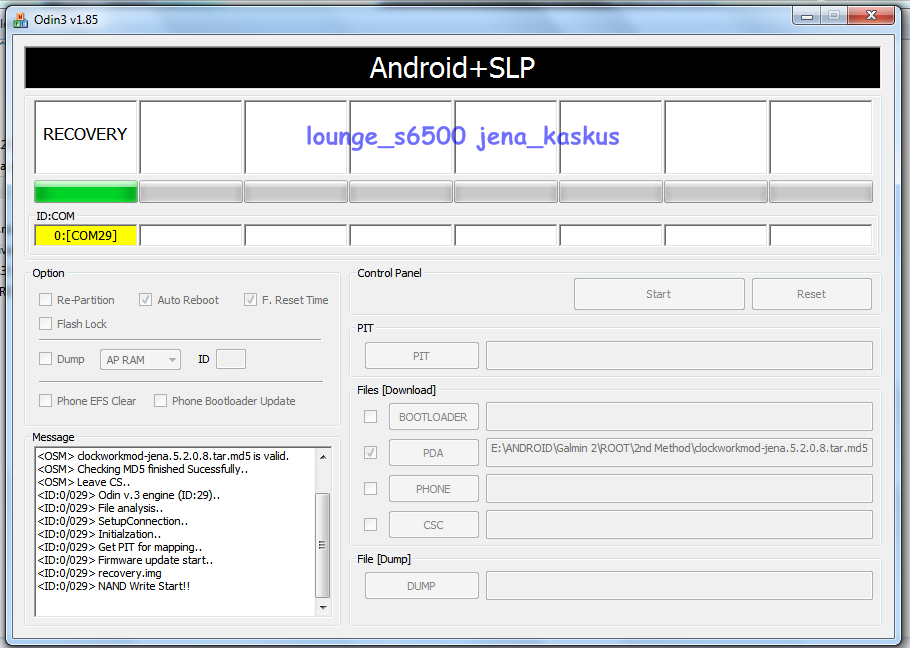910x648 pixels.
Task: Click the BOOTLOADER file button
Action: pos(433,417)
